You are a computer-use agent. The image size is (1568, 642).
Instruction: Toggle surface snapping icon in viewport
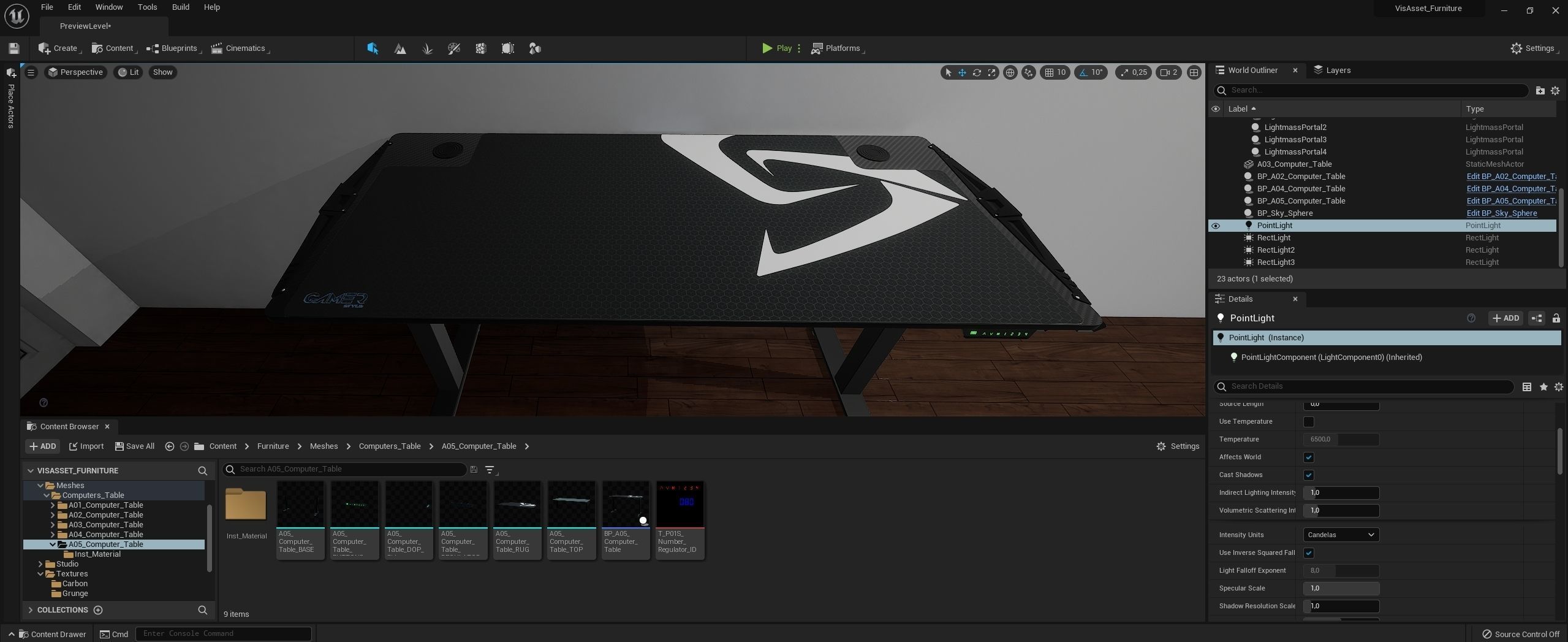[x=1028, y=72]
